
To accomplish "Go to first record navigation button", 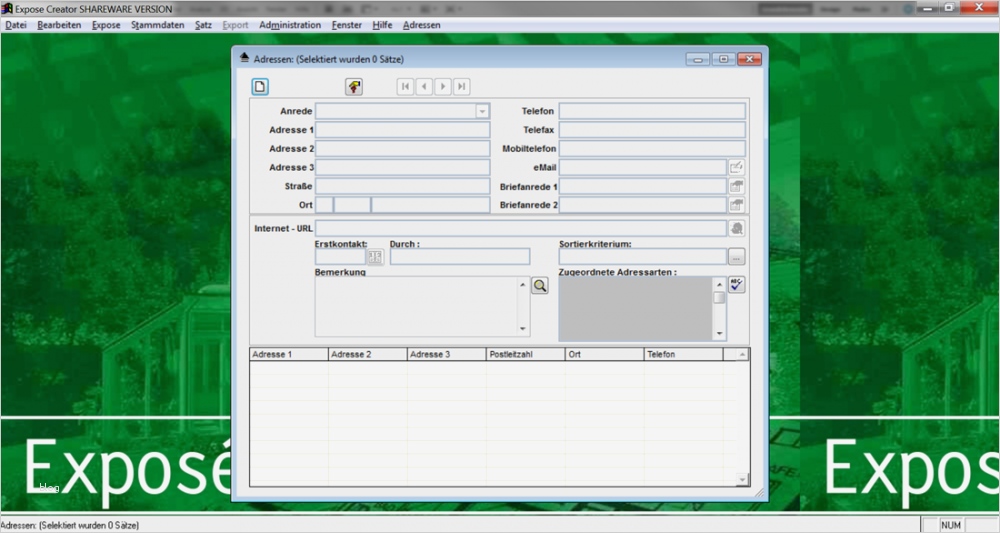I will tap(405, 87).
